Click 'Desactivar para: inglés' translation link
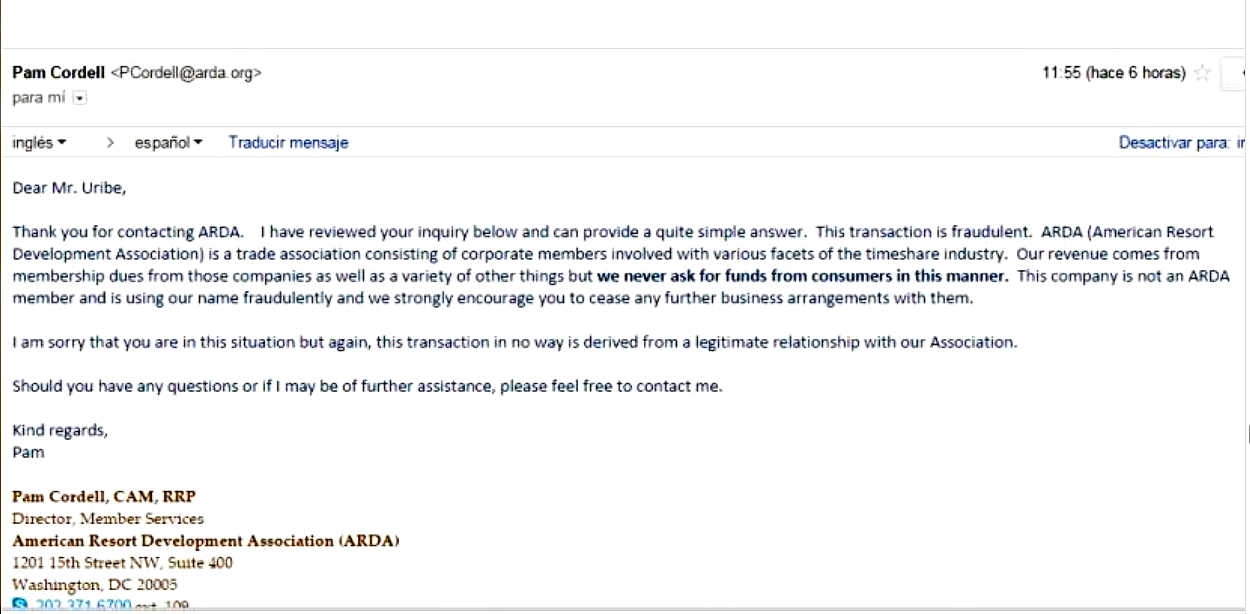 (x=1181, y=143)
